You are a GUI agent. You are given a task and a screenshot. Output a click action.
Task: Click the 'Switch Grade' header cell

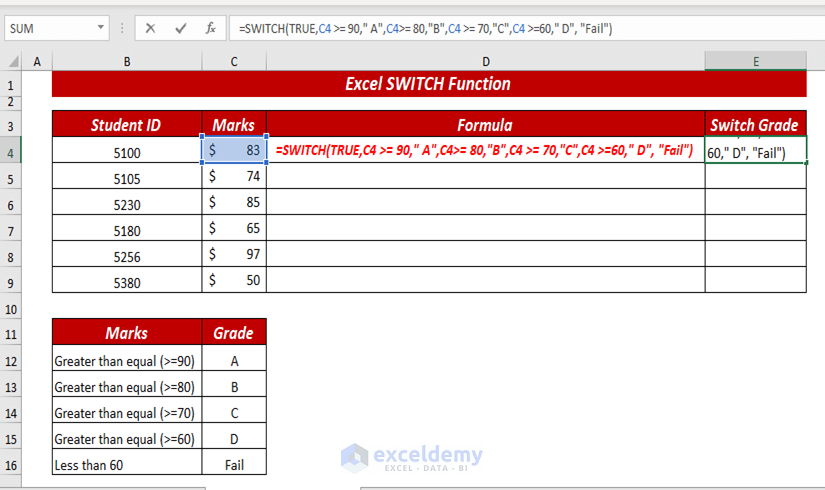pos(756,125)
